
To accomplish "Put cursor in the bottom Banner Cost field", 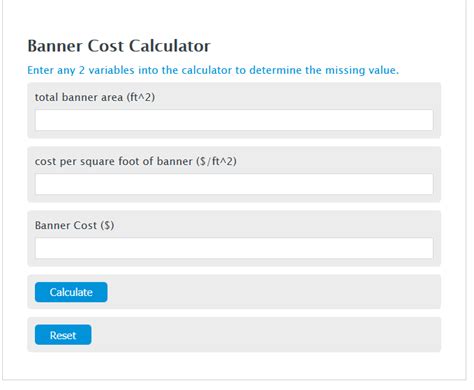I will point(234,248).
